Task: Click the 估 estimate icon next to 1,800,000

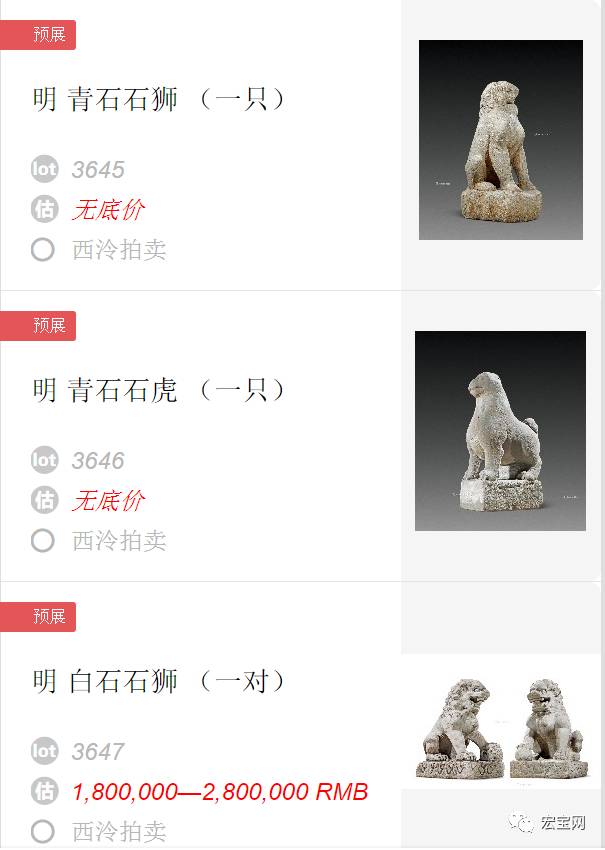Action: [44, 791]
